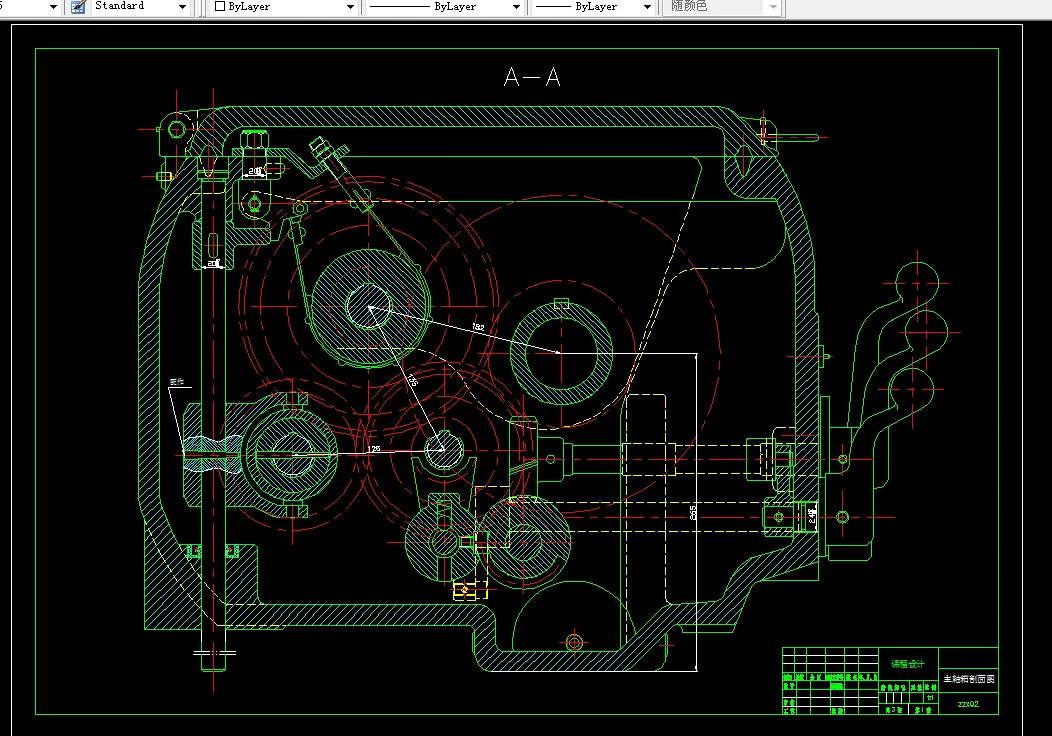Image resolution: width=1052 pixels, height=736 pixels.
Task: Select the 课程设计 title block text
Action: point(907,664)
